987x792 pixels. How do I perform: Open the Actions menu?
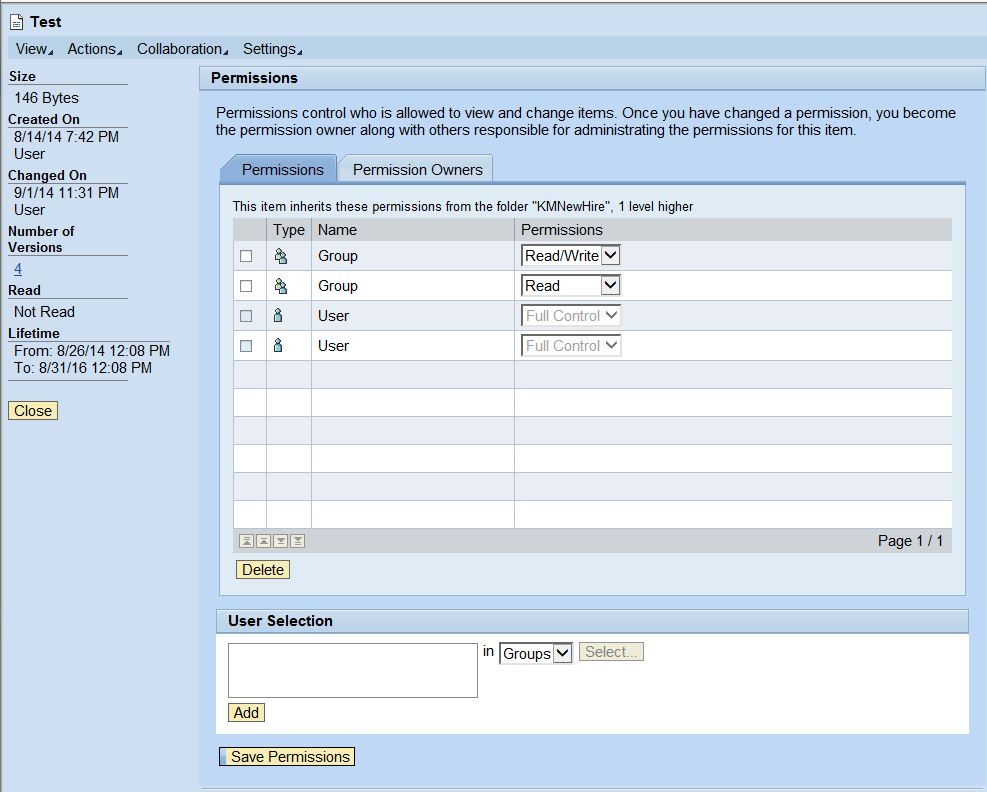coord(94,49)
